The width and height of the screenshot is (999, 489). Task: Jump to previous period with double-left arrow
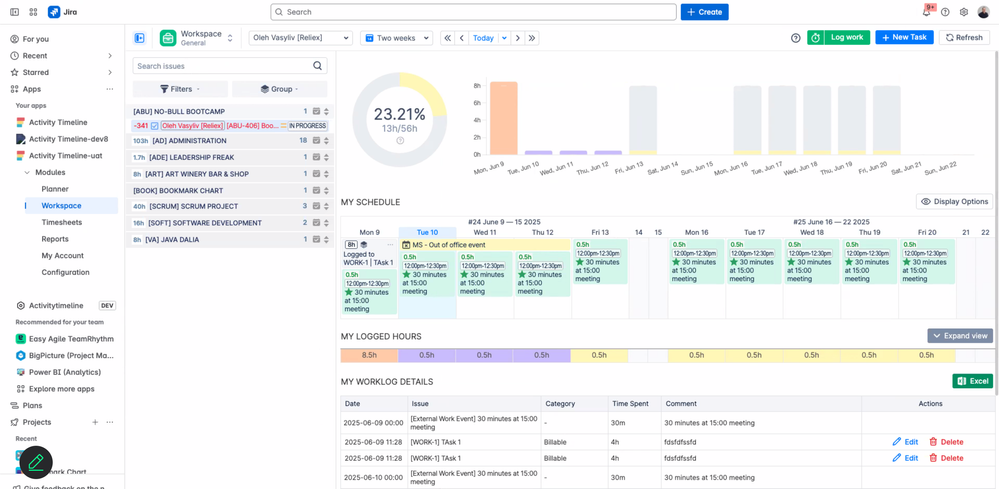pyautogui.click(x=447, y=38)
